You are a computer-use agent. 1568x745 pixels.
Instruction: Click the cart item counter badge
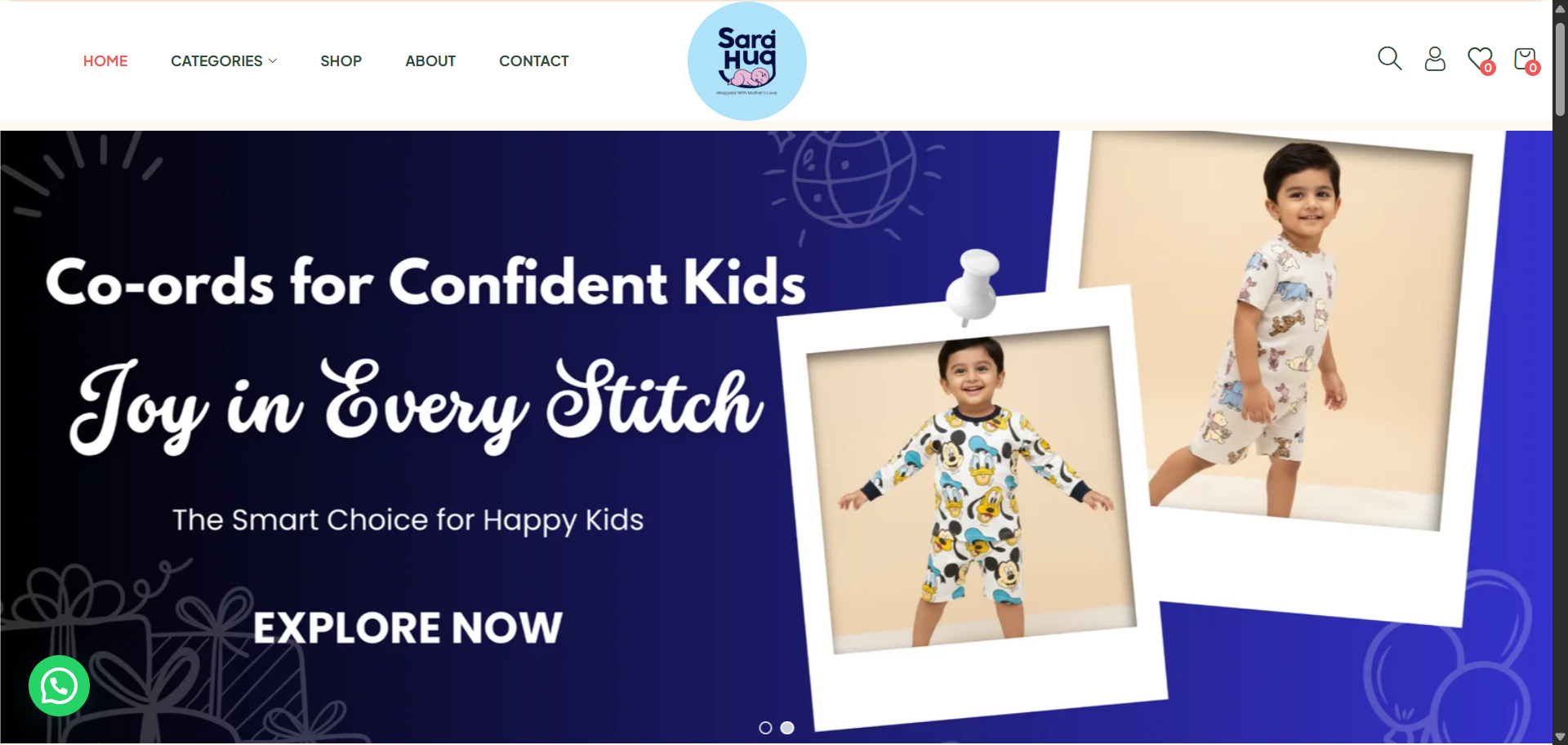(x=1533, y=68)
